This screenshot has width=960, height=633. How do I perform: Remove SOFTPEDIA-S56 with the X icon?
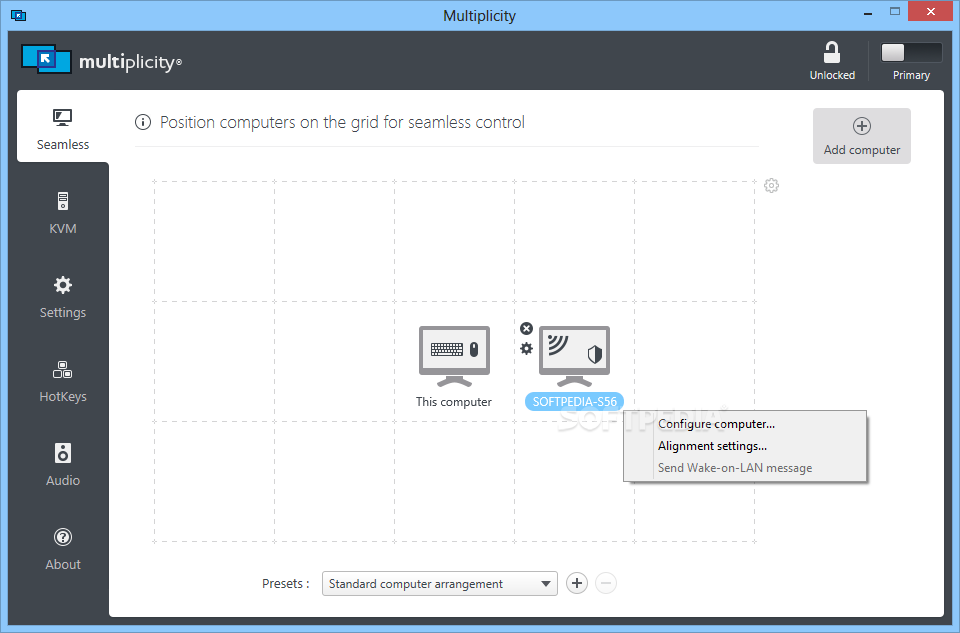click(527, 329)
